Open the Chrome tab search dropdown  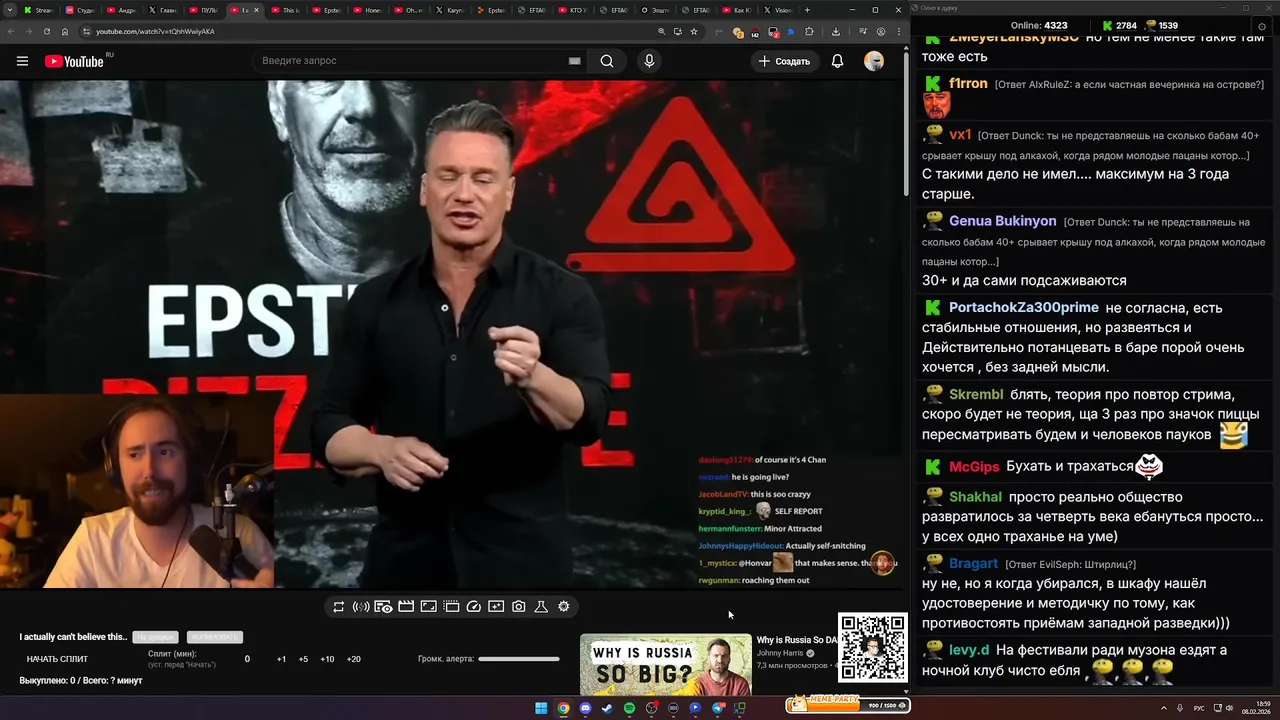[x=12, y=10]
